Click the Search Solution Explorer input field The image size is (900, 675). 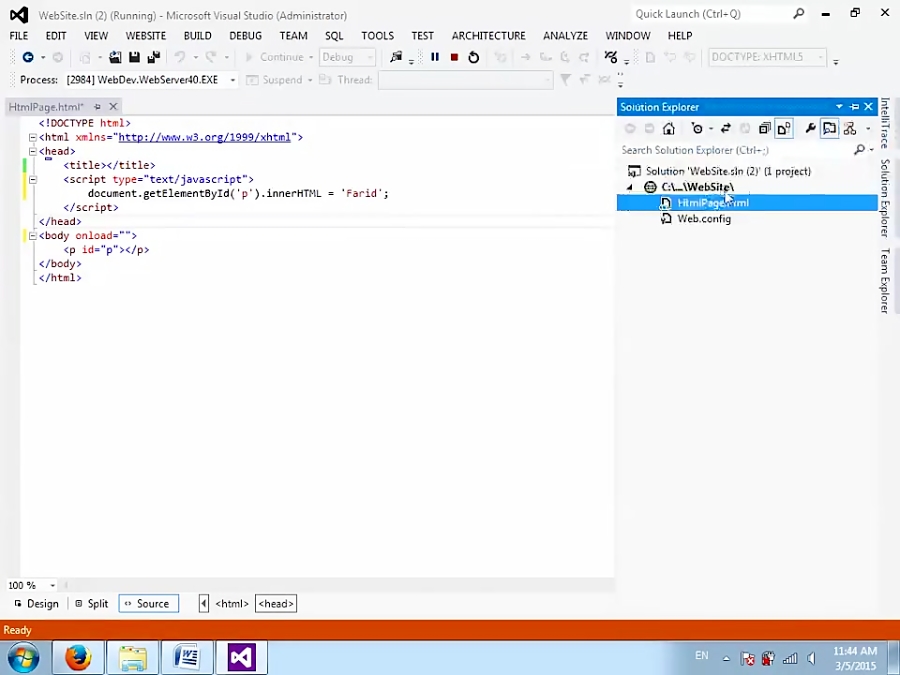tap(736, 150)
